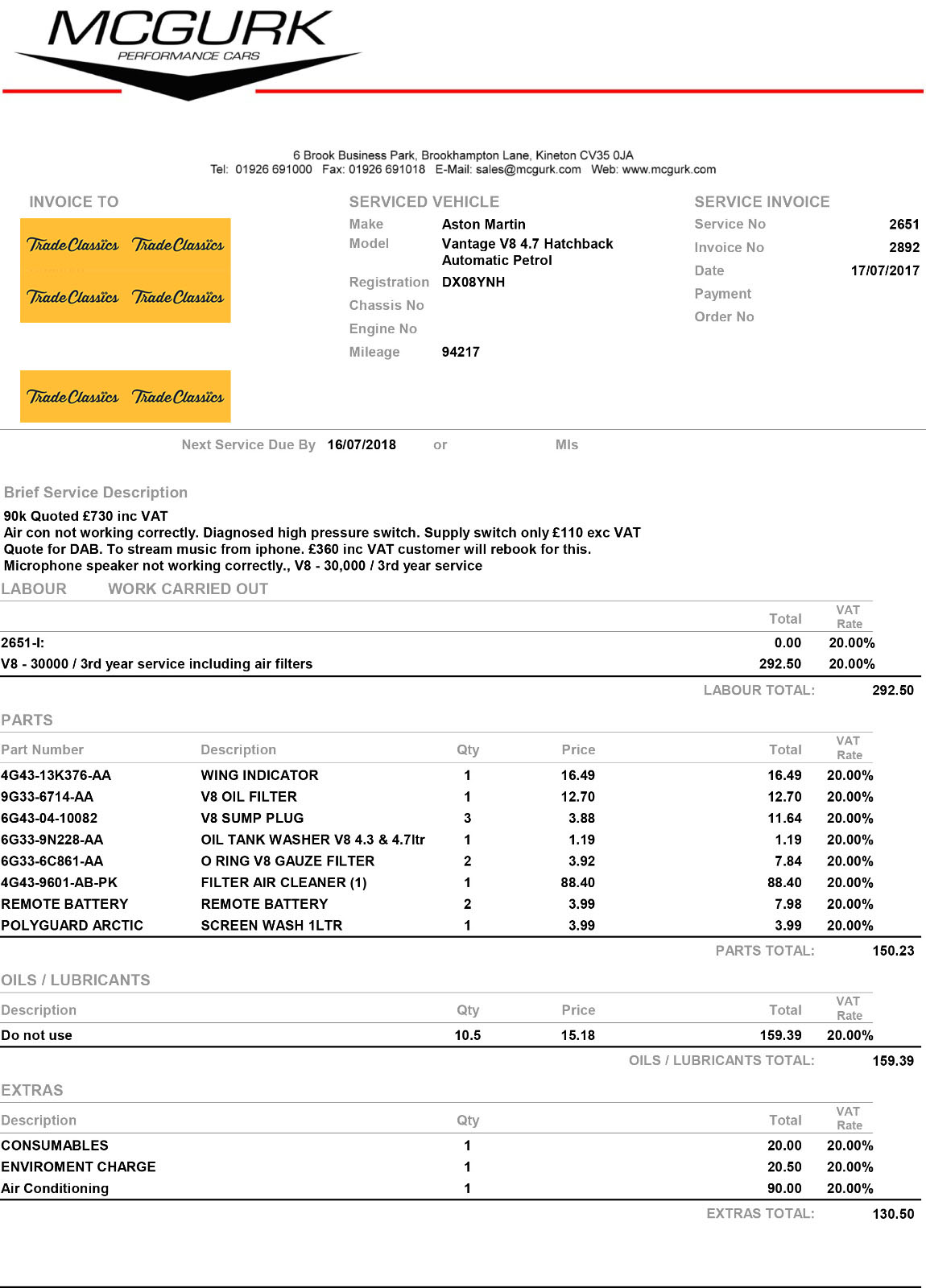Select 'REMOTE BATTERY' in Part Number column
The width and height of the screenshot is (926, 1288).
tap(64, 905)
